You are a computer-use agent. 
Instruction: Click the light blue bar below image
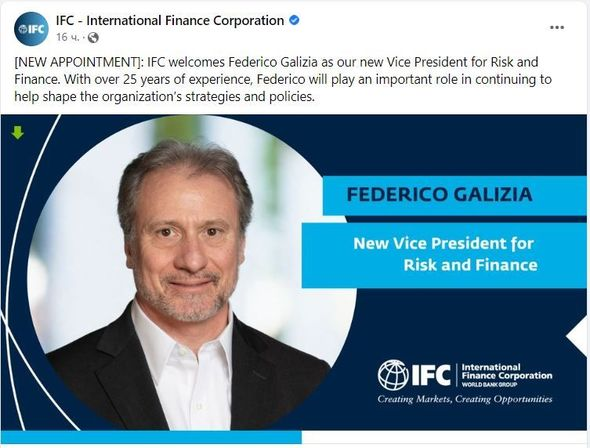(151, 437)
